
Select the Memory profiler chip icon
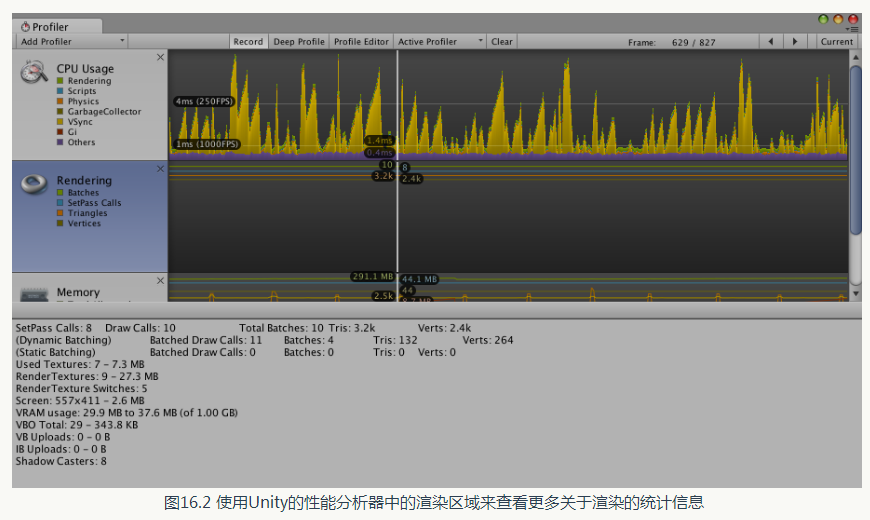pyautogui.click(x=34, y=295)
